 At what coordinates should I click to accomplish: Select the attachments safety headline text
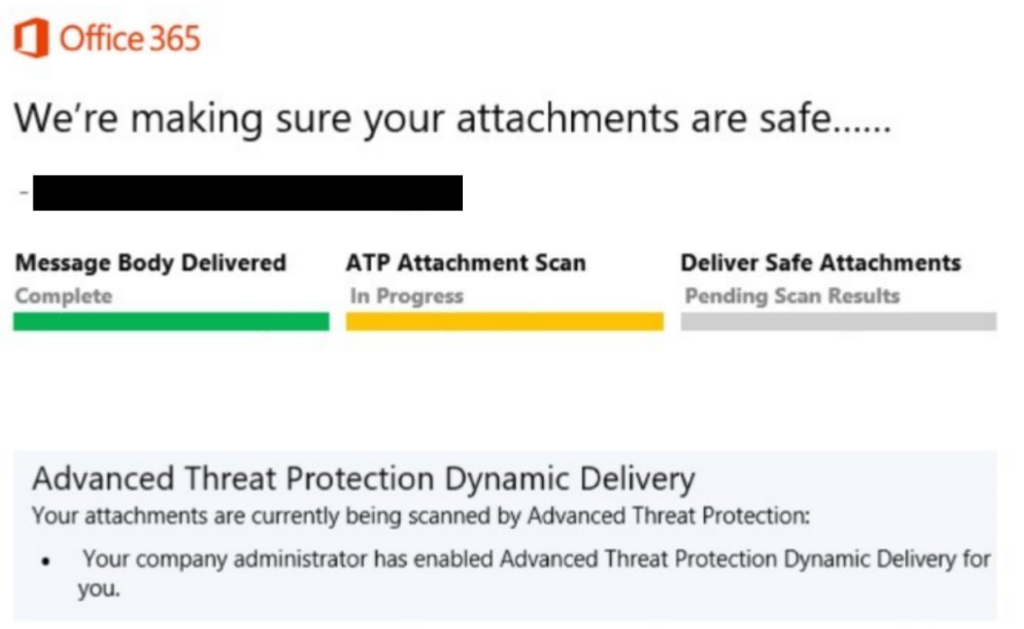click(x=453, y=120)
